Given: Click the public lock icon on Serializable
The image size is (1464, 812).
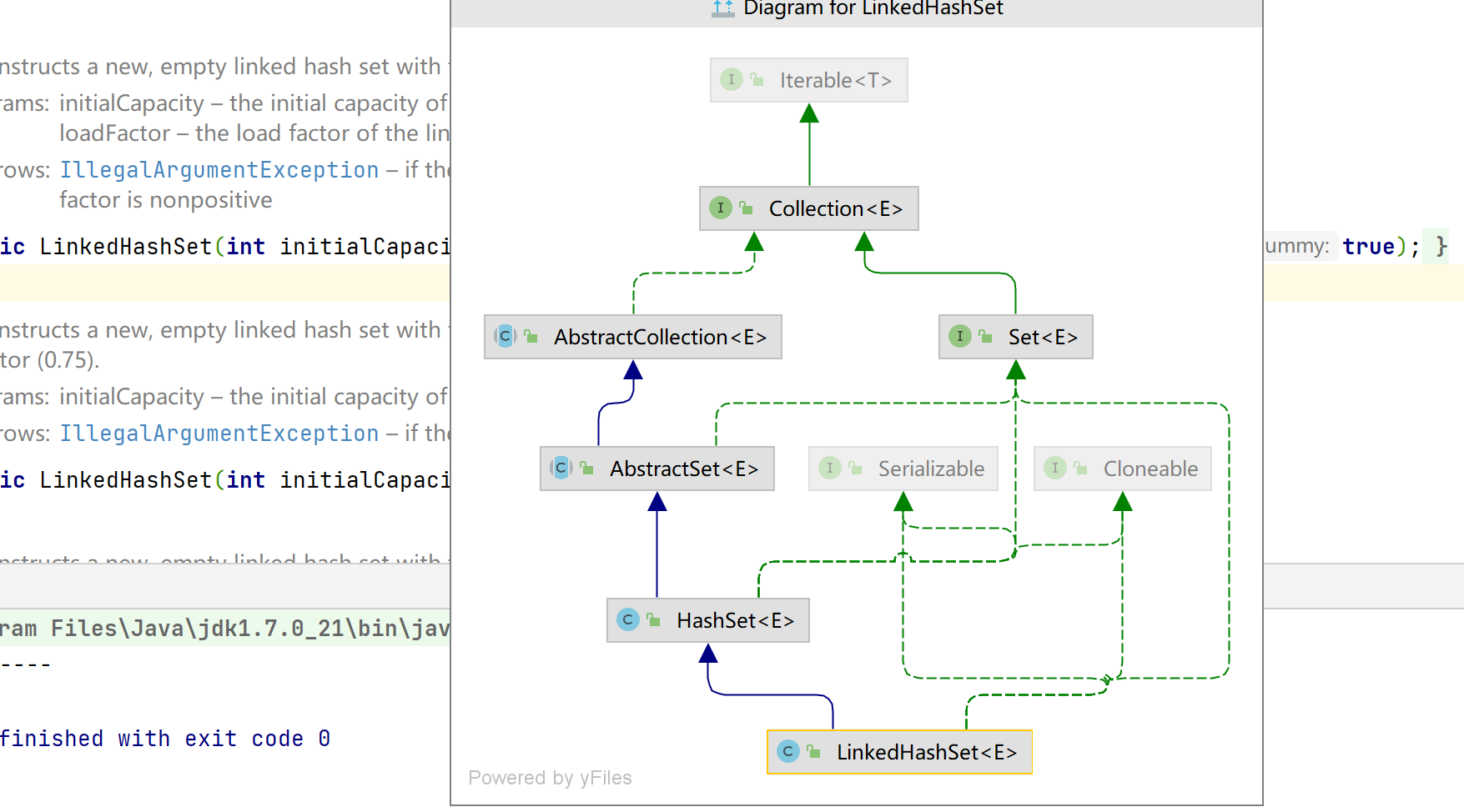Looking at the screenshot, I should point(856,468).
